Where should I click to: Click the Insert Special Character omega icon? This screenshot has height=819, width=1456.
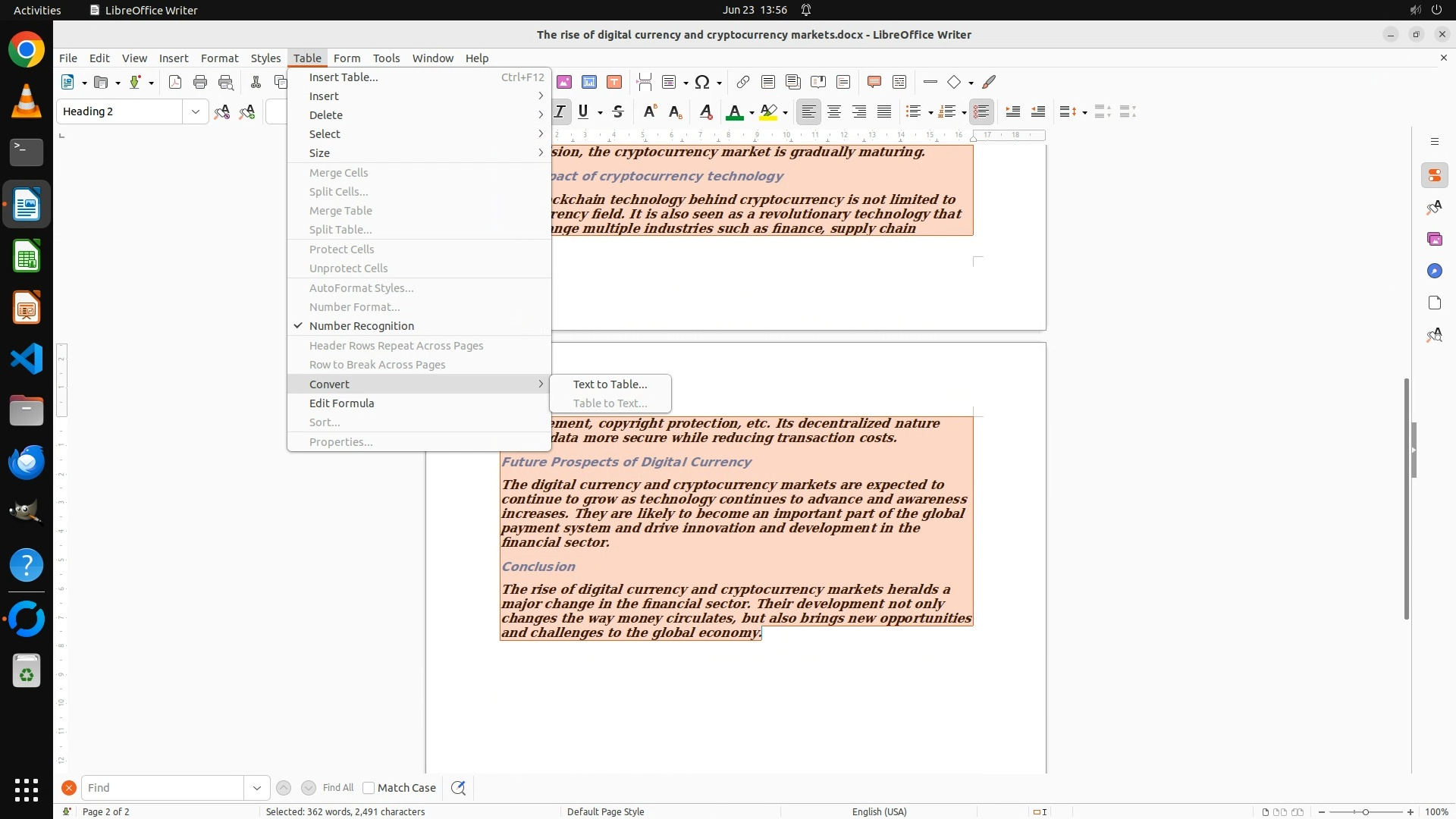click(x=702, y=82)
